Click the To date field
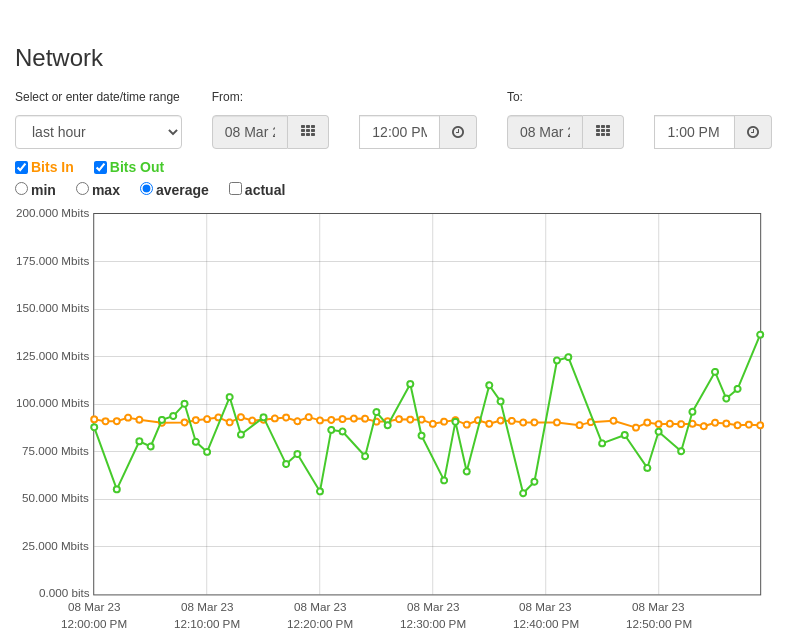This screenshot has height=634, width=787. [545, 132]
